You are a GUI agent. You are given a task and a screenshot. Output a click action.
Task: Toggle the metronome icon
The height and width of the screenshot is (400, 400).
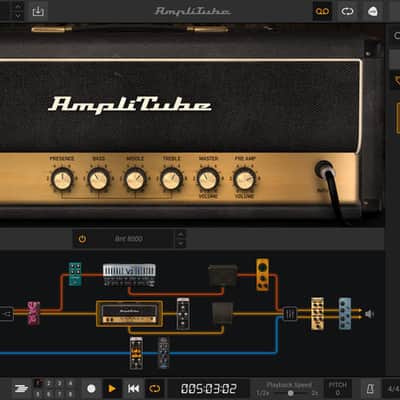click(x=370, y=389)
